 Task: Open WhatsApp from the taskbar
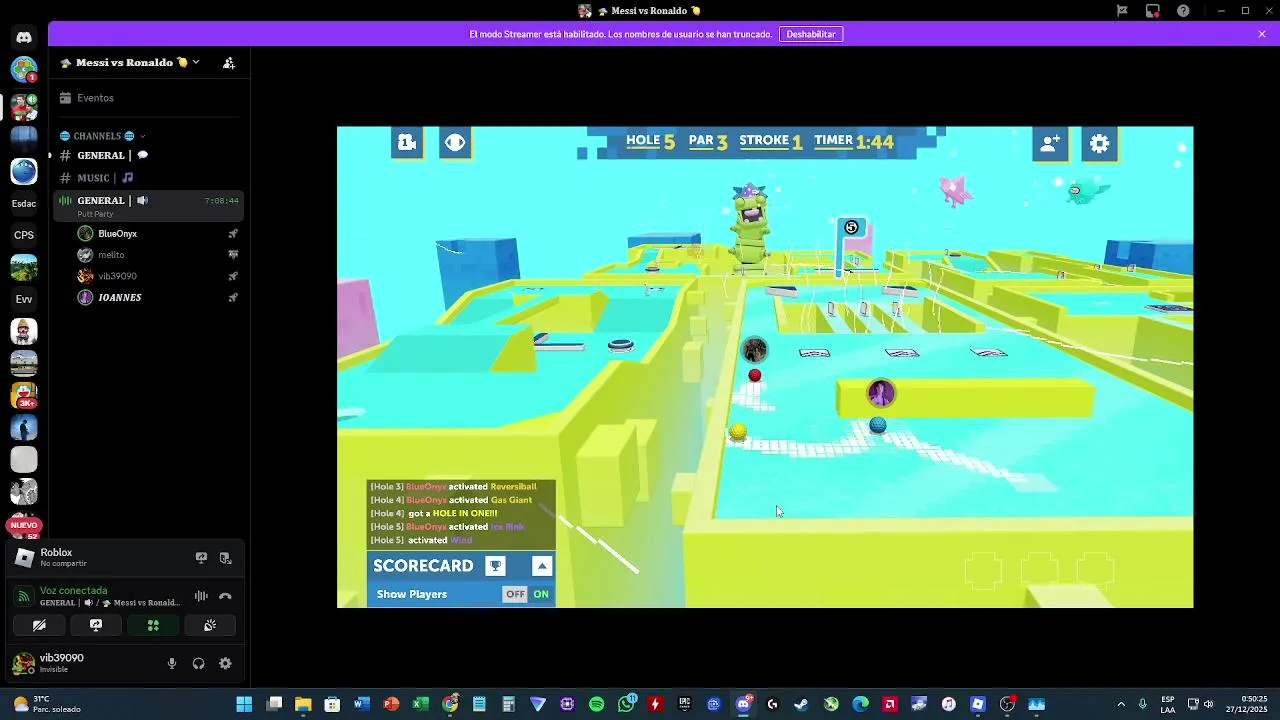click(626, 704)
